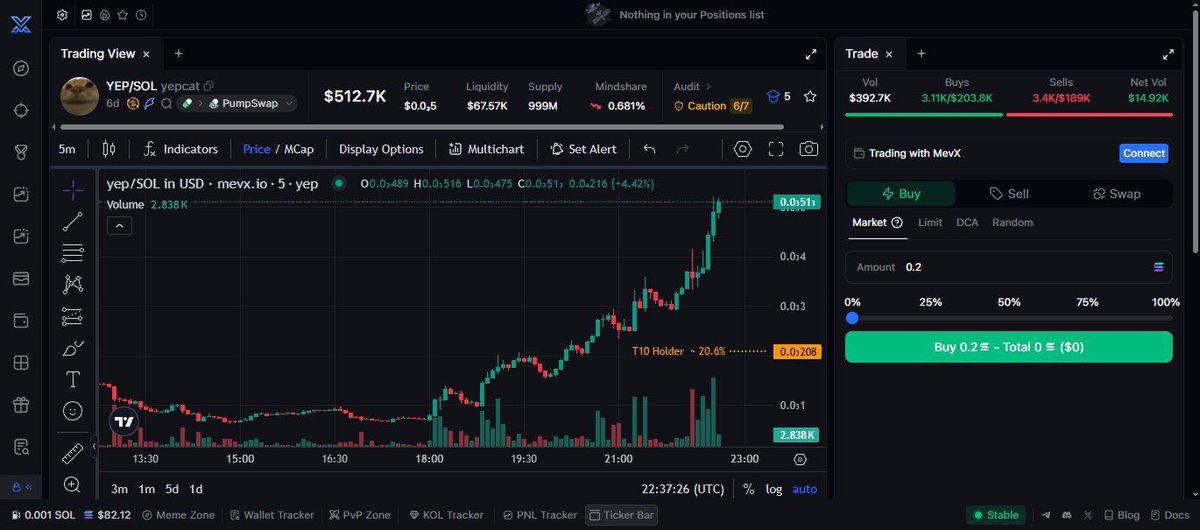1200x530 pixels.
Task: Open the 5m interval dropdown
Action: [67, 149]
